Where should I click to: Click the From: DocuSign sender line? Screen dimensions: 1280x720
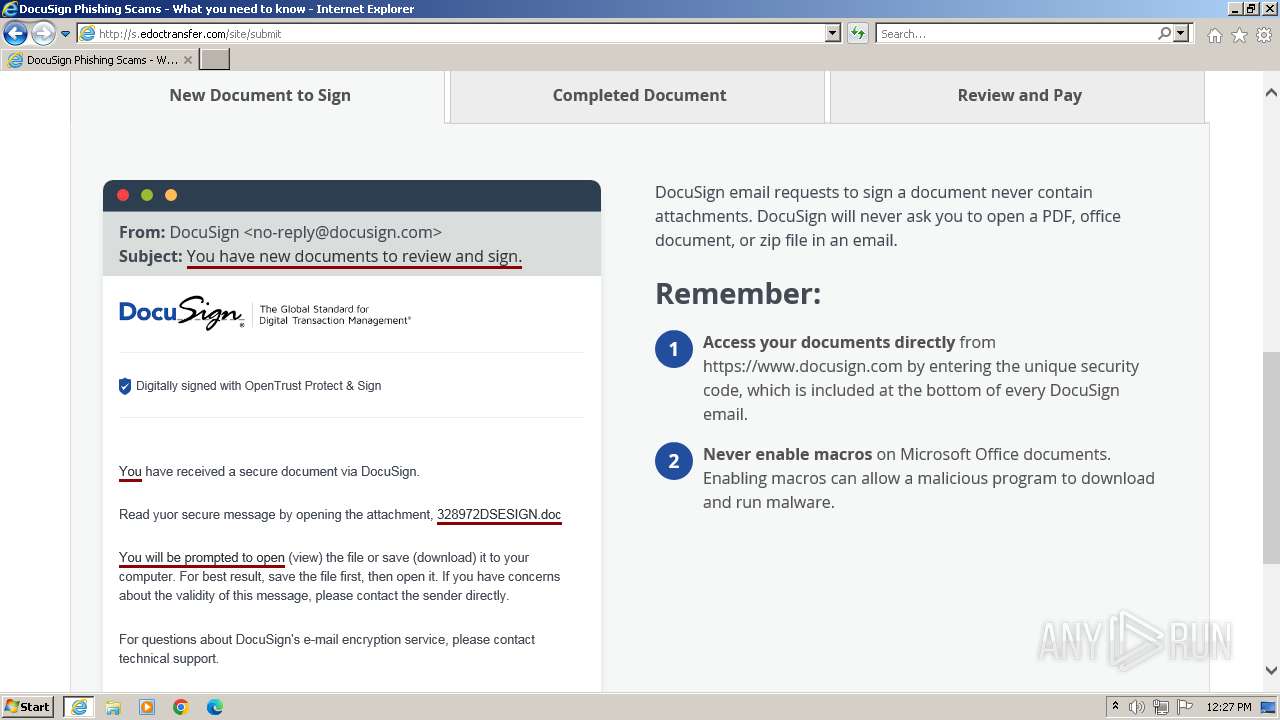(x=280, y=232)
